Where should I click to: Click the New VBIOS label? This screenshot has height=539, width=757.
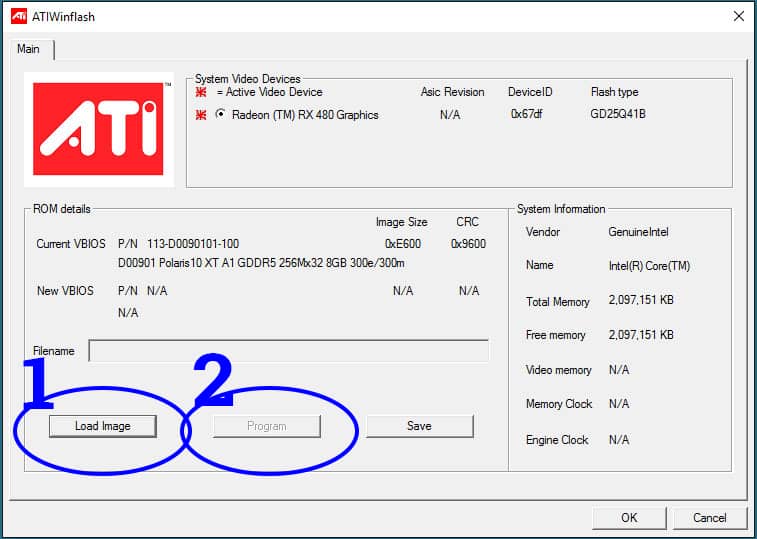[x=65, y=291]
